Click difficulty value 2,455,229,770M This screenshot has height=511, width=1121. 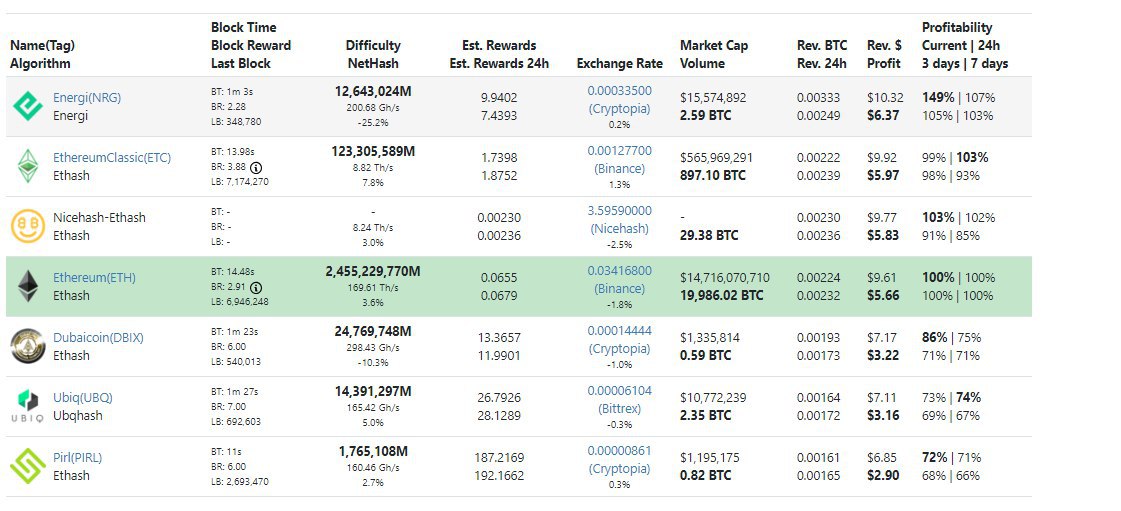pyautogui.click(x=373, y=272)
